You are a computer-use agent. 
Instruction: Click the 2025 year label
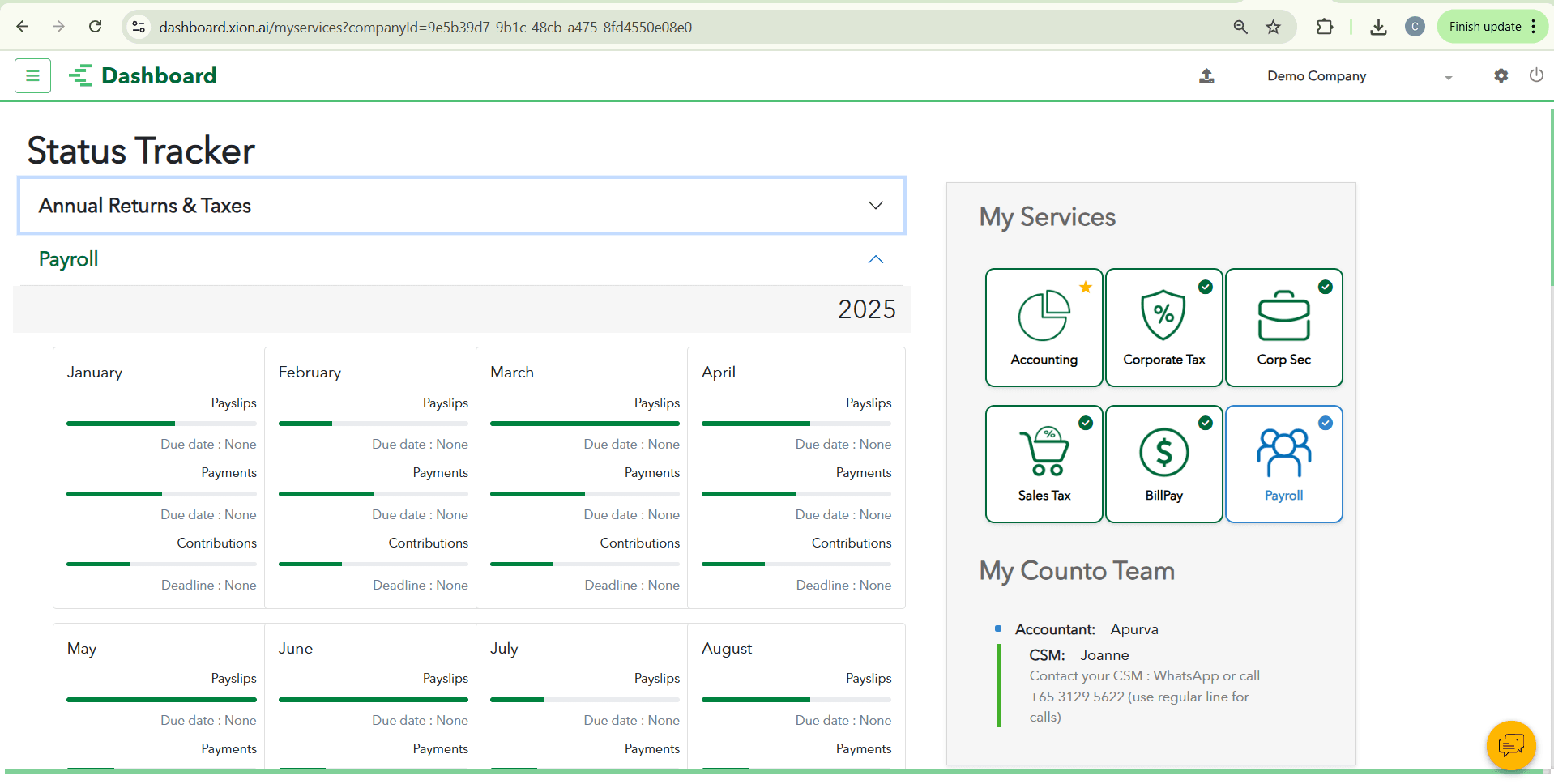click(867, 309)
